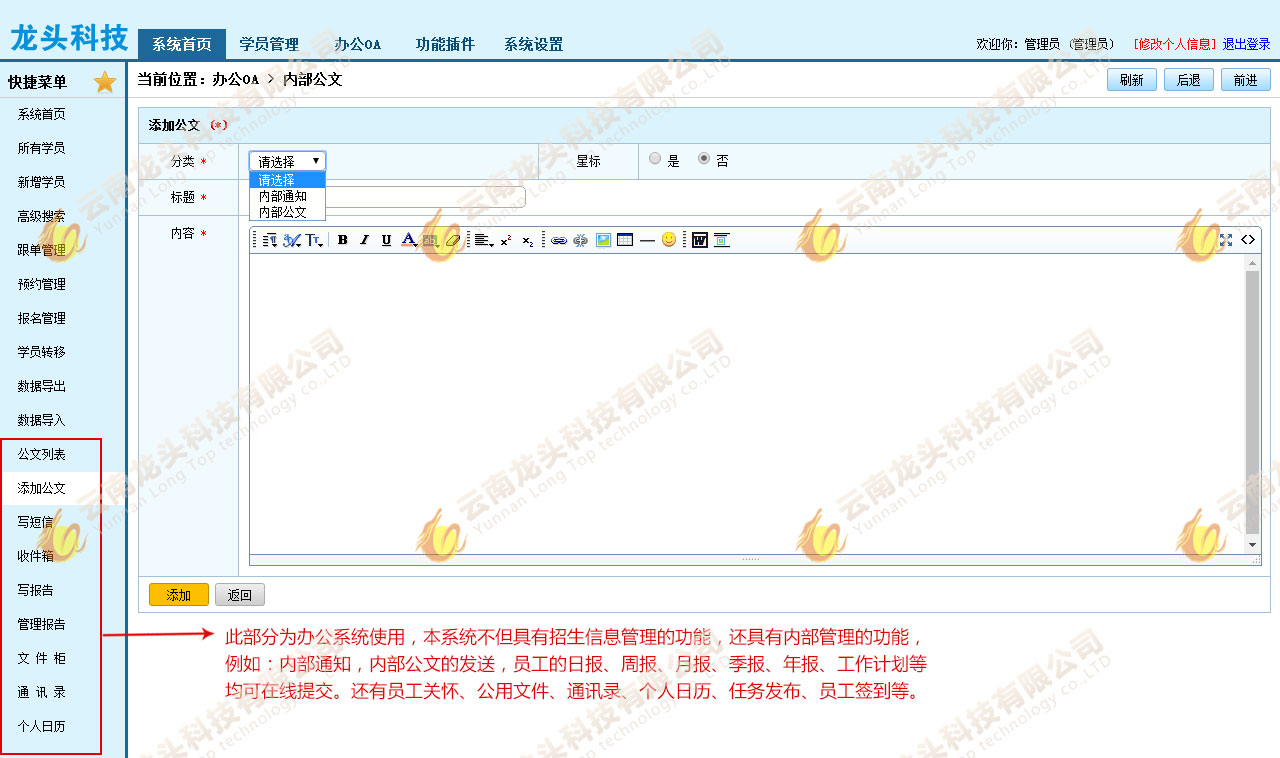The width and height of the screenshot is (1280, 758).
Task: Switch editor to fullscreen mode
Action: 1226,240
